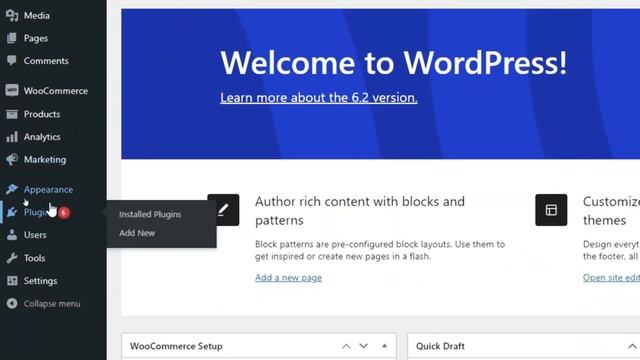Select Installed Plugins from flyout submenu
The height and width of the screenshot is (360, 640).
tap(150, 214)
